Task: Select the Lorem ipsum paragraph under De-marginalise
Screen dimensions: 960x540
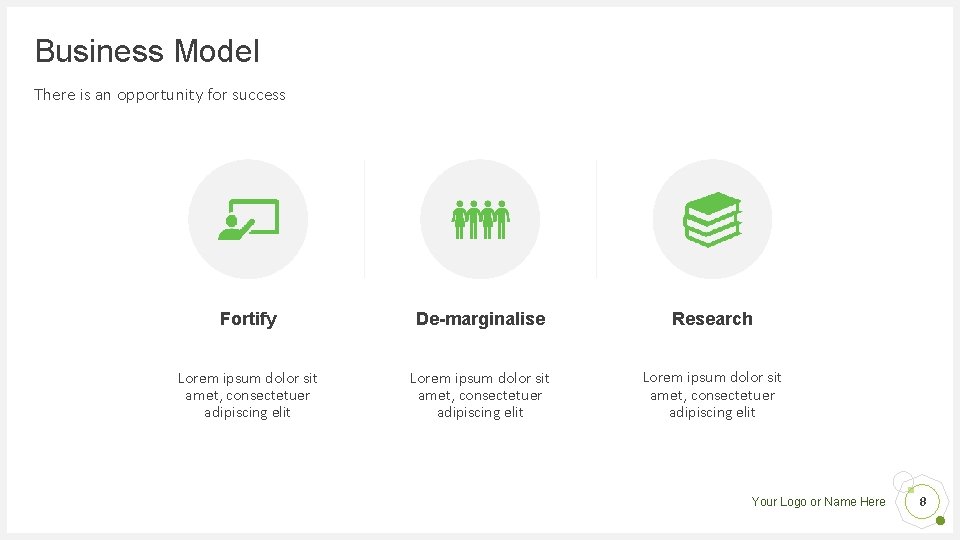Action: pos(480,395)
